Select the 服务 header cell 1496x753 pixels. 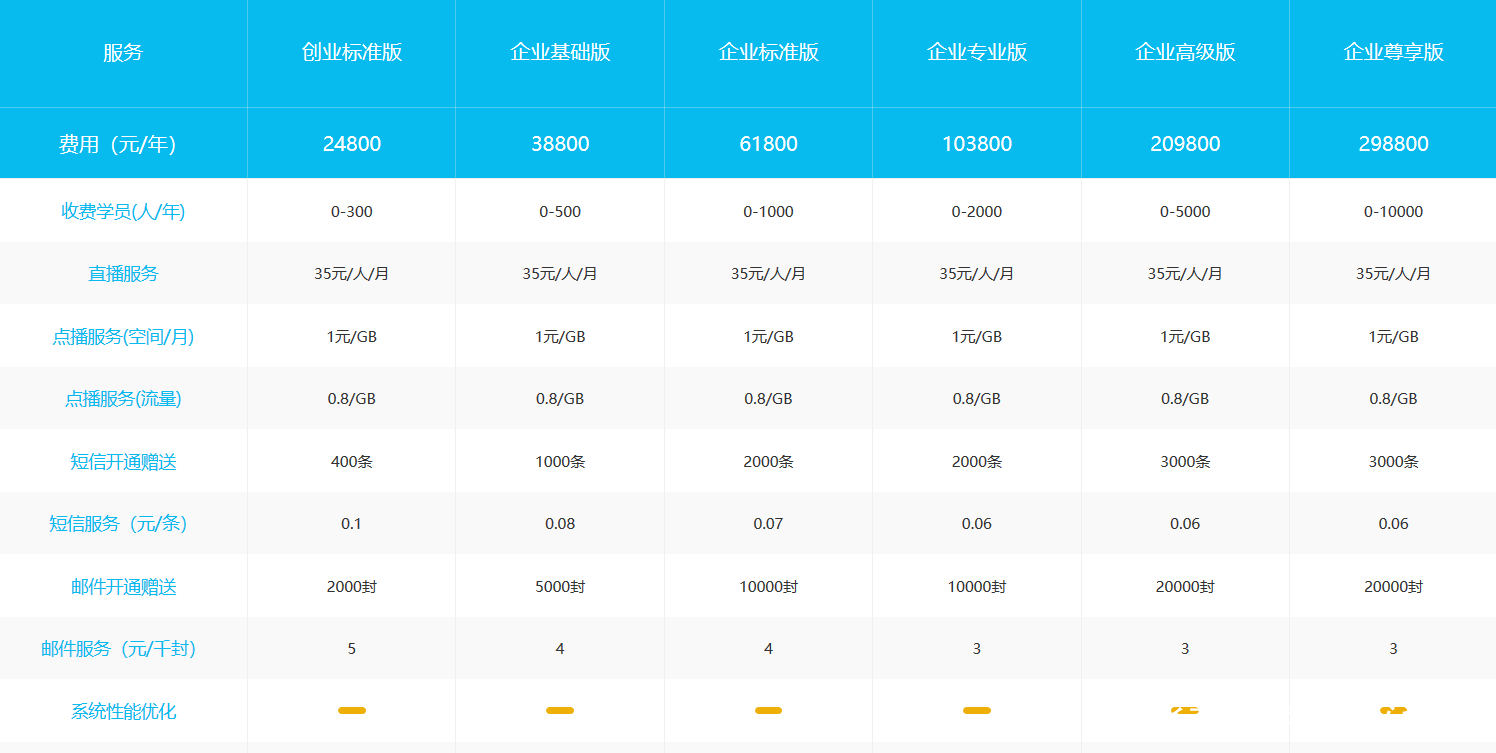123,53
